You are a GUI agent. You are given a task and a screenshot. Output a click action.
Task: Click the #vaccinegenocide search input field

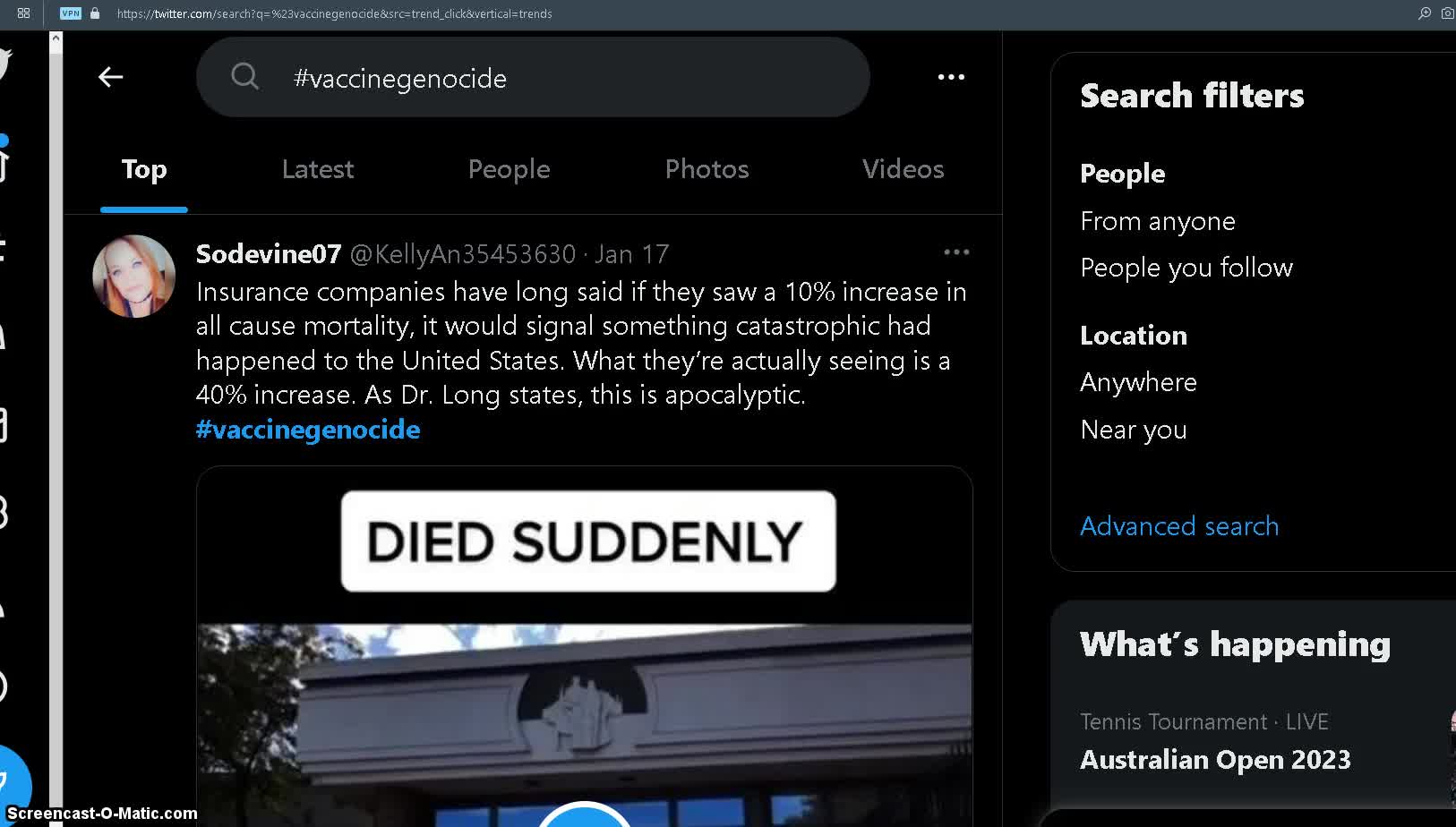point(533,78)
